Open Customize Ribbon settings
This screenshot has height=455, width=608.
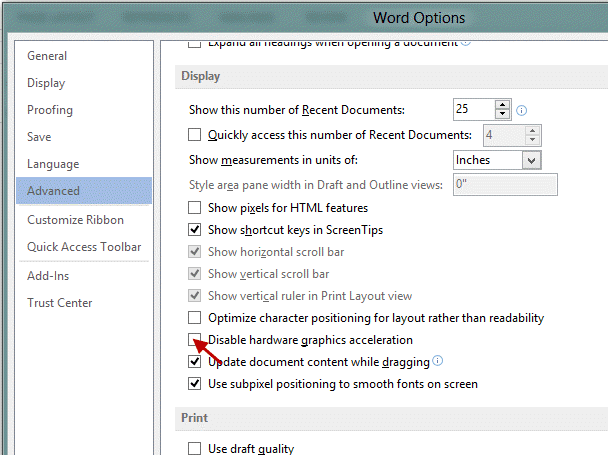[76, 220]
